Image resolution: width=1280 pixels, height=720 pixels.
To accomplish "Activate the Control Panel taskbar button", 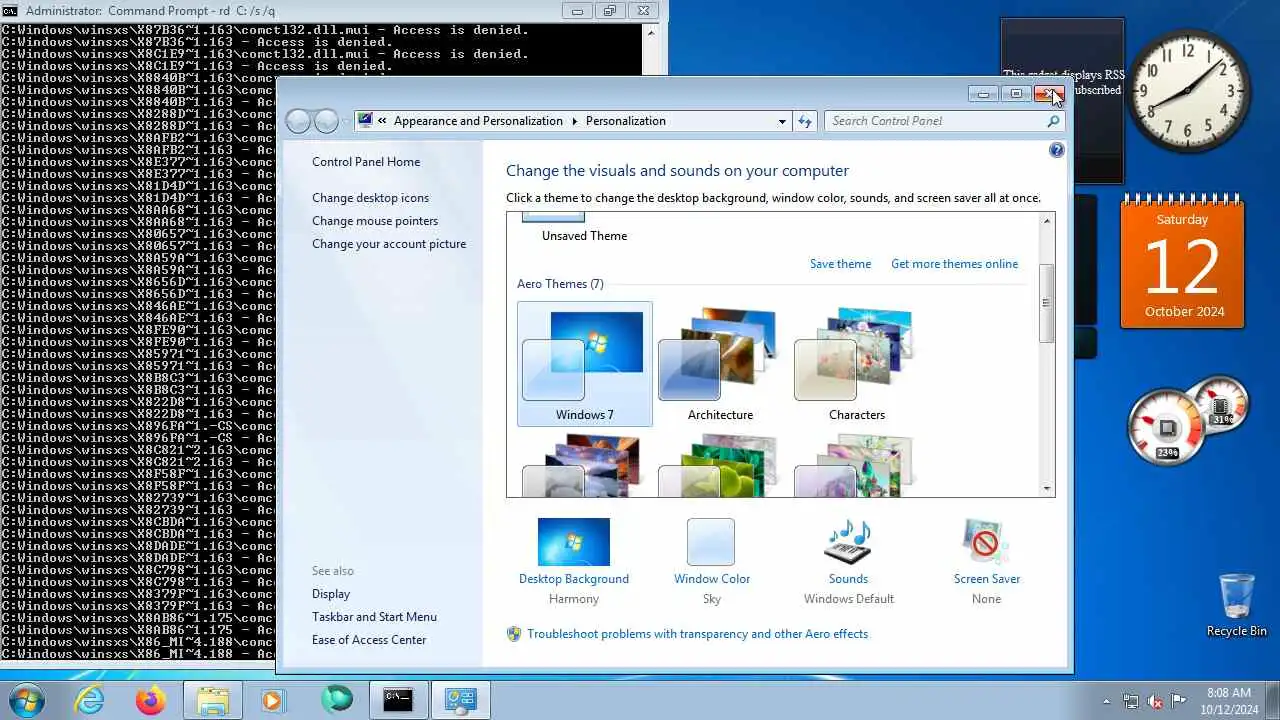I will click(x=461, y=700).
